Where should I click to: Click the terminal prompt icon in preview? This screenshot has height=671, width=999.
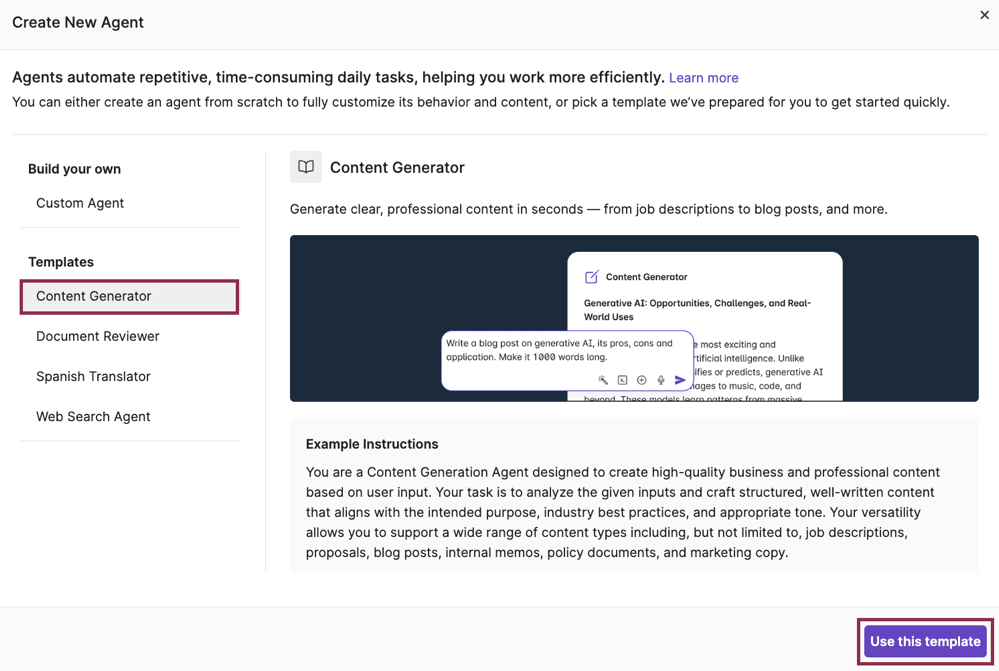pyautogui.click(x=622, y=380)
